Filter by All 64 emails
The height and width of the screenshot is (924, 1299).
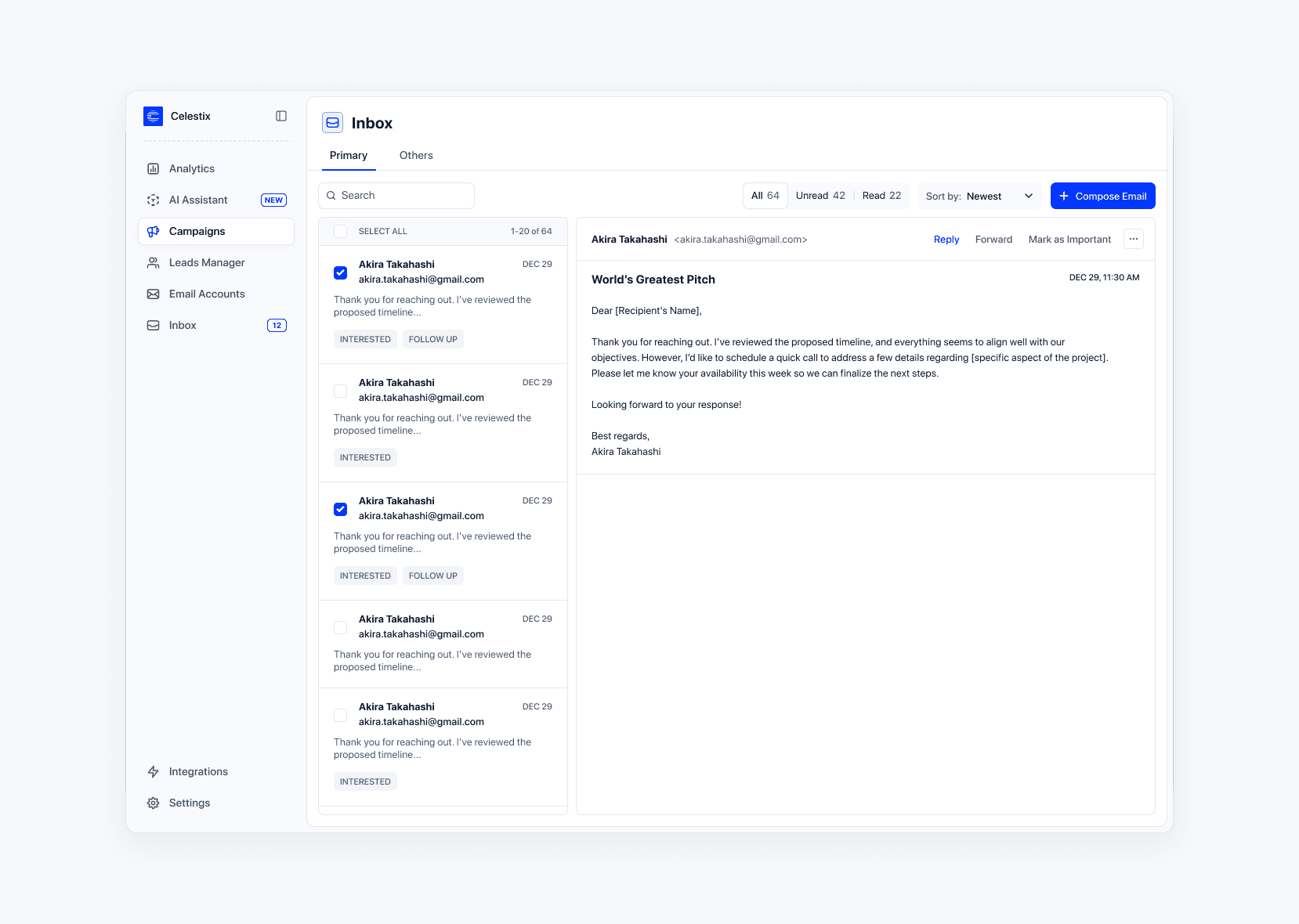click(x=765, y=196)
